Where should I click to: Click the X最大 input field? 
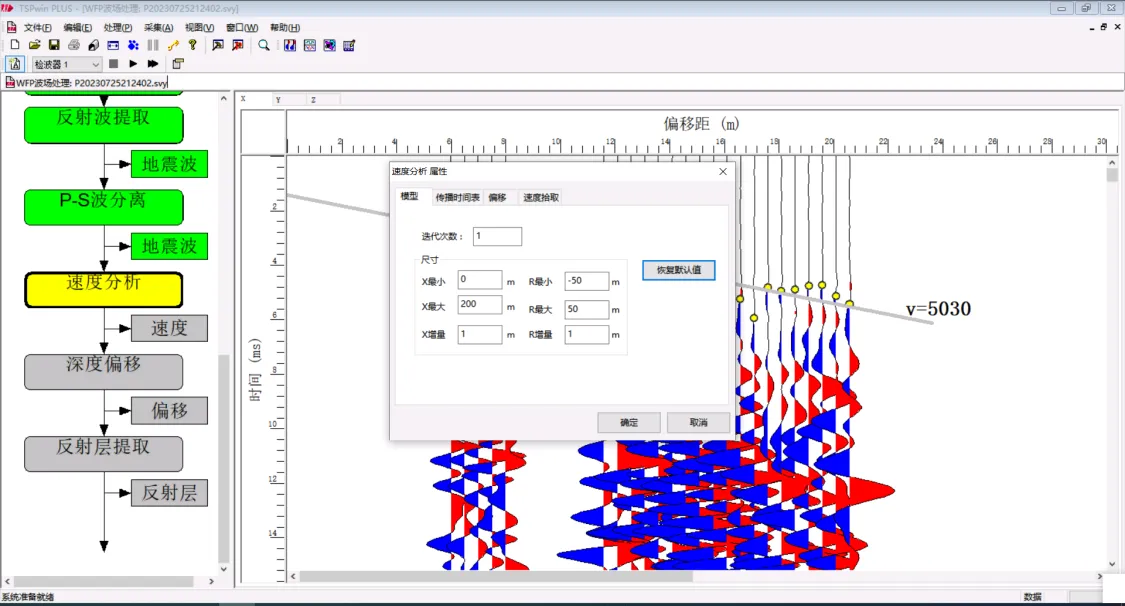tap(480, 305)
